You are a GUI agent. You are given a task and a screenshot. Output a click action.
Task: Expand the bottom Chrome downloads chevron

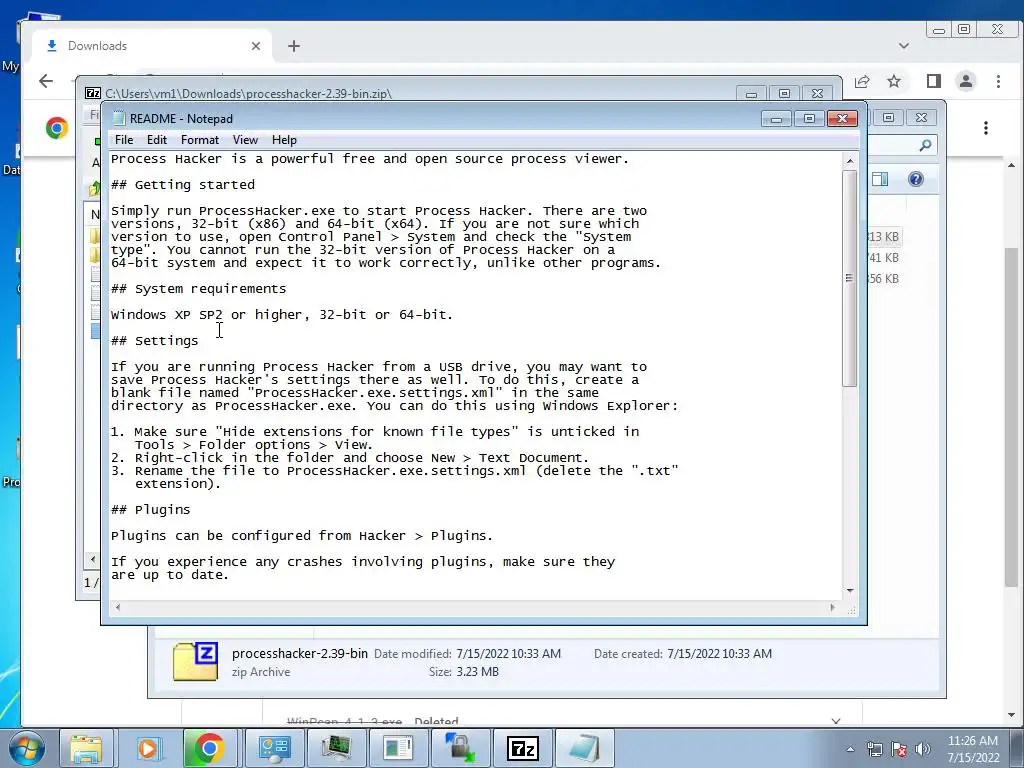coord(836,721)
